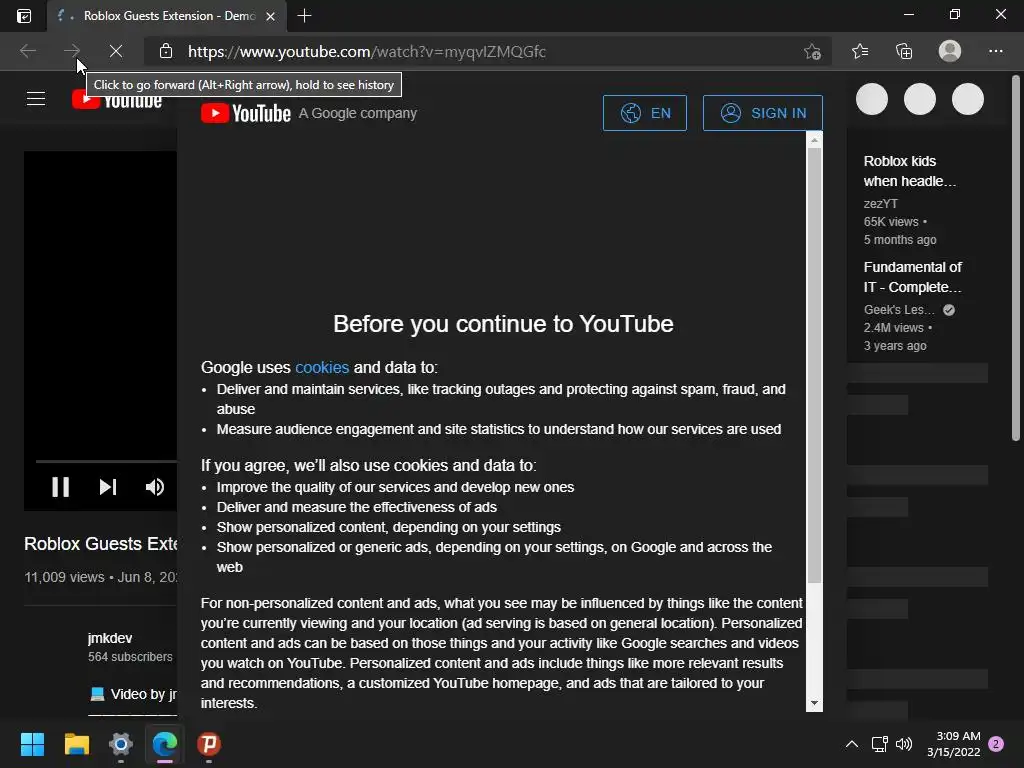View site information lock icon

pyautogui.click(x=166, y=51)
